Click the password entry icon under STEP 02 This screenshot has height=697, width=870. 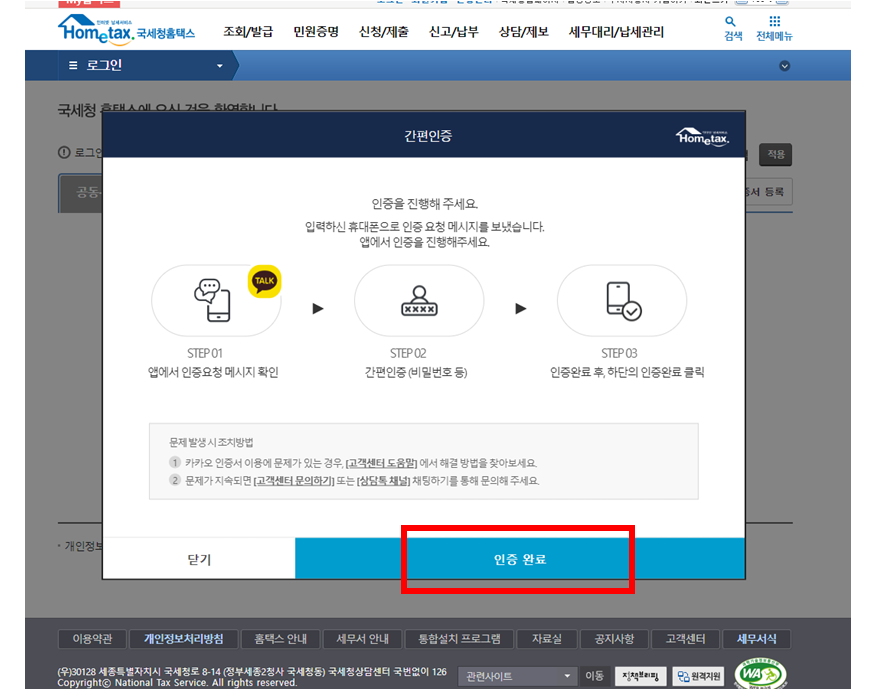(420, 300)
